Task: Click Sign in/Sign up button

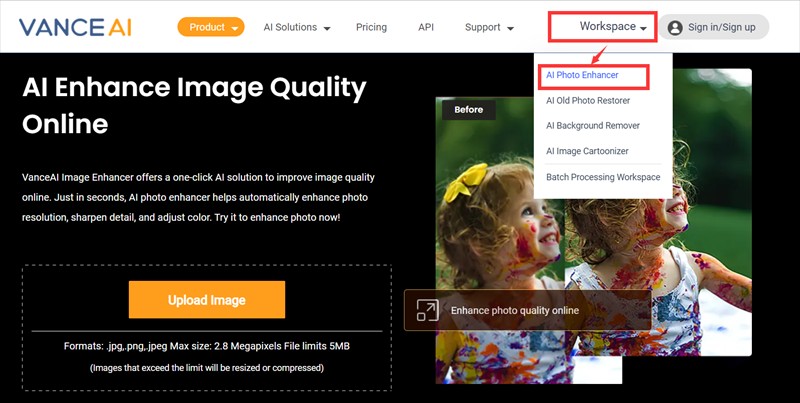Action: click(713, 27)
